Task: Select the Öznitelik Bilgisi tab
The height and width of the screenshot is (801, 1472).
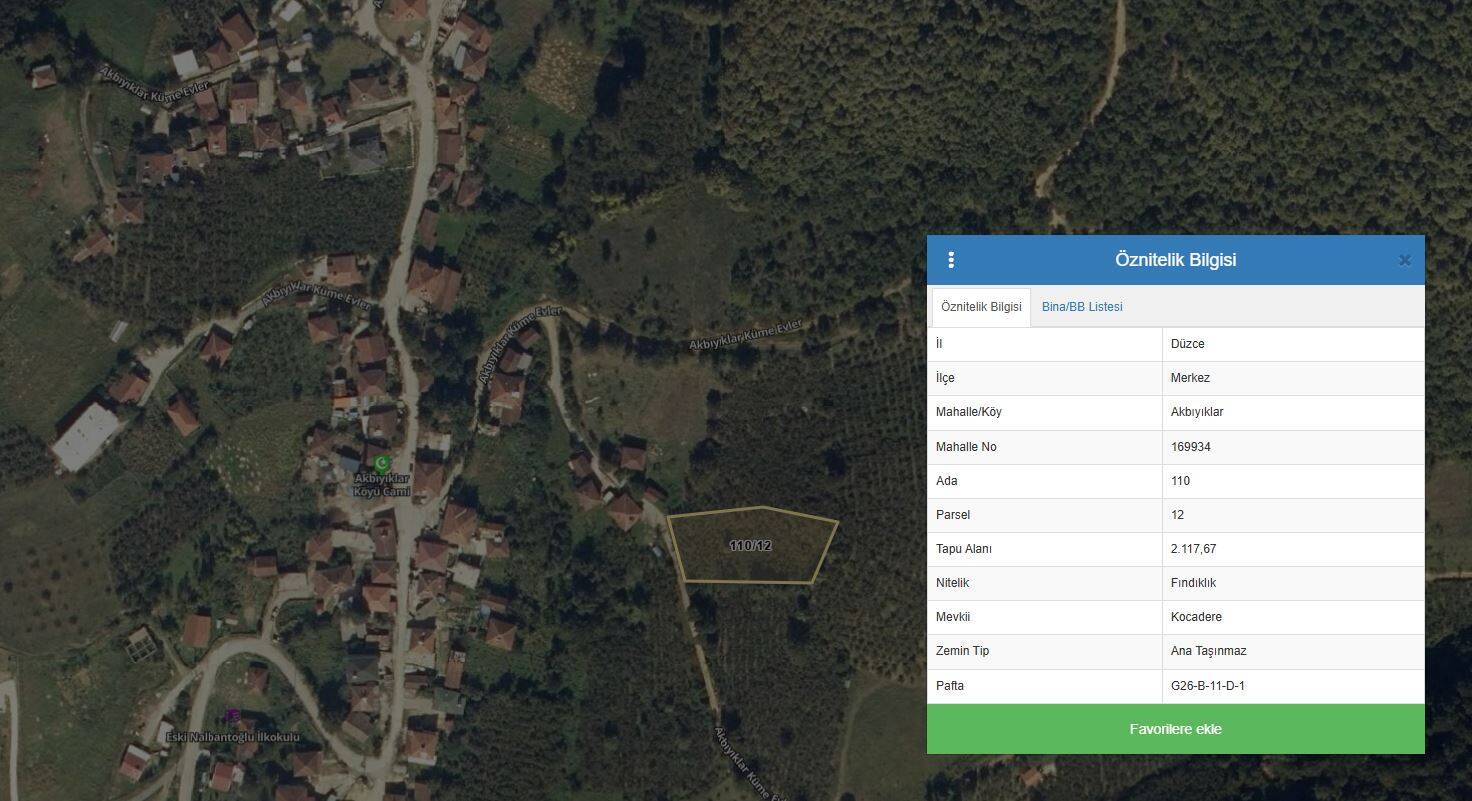Action: pyautogui.click(x=980, y=307)
